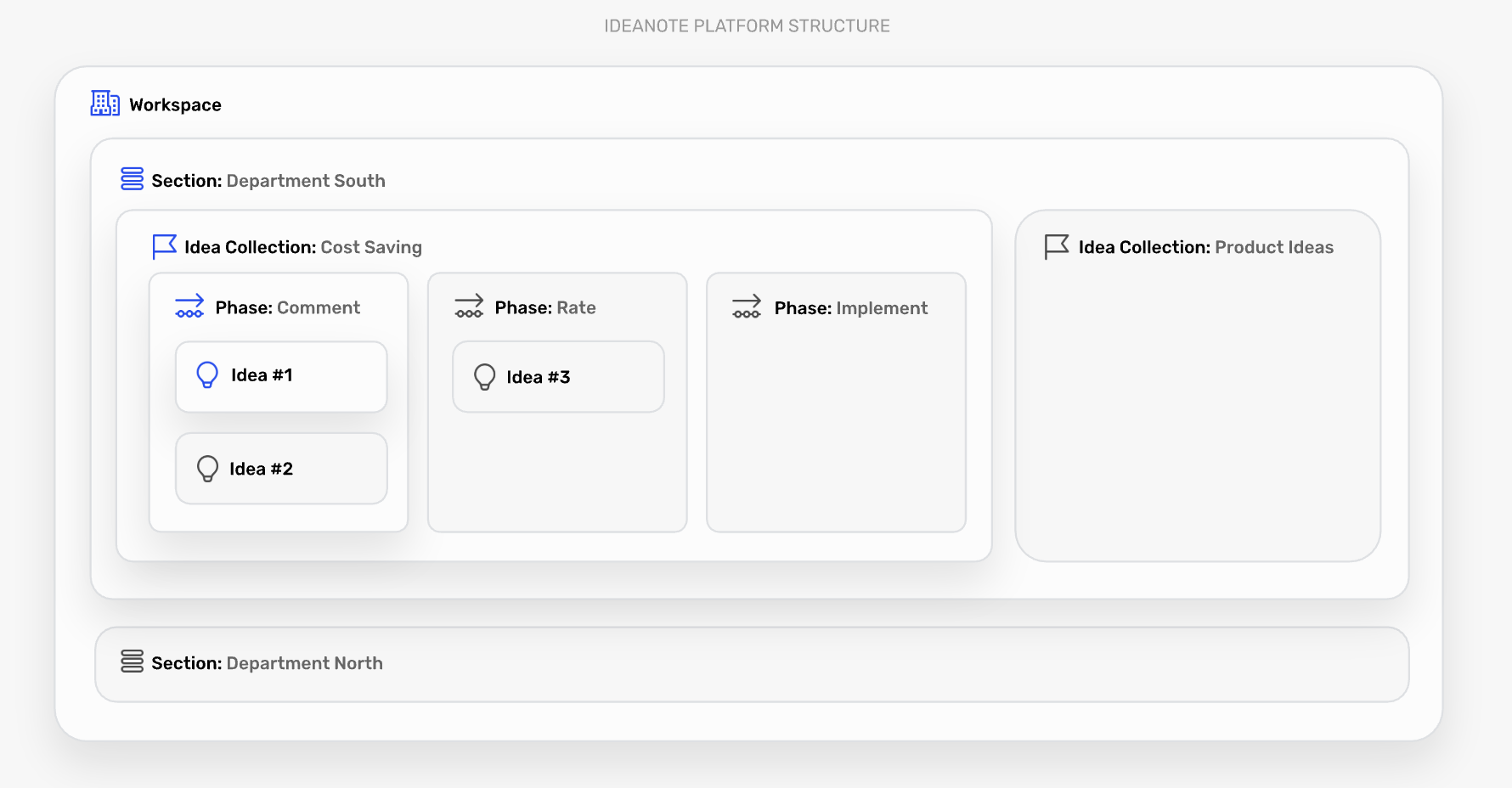Click the Product Ideas collection flag icon

click(1057, 246)
